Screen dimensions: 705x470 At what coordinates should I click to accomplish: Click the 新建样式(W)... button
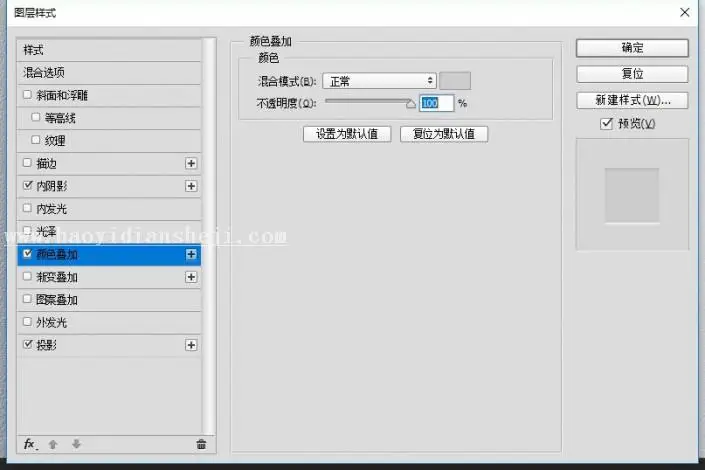click(632, 100)
